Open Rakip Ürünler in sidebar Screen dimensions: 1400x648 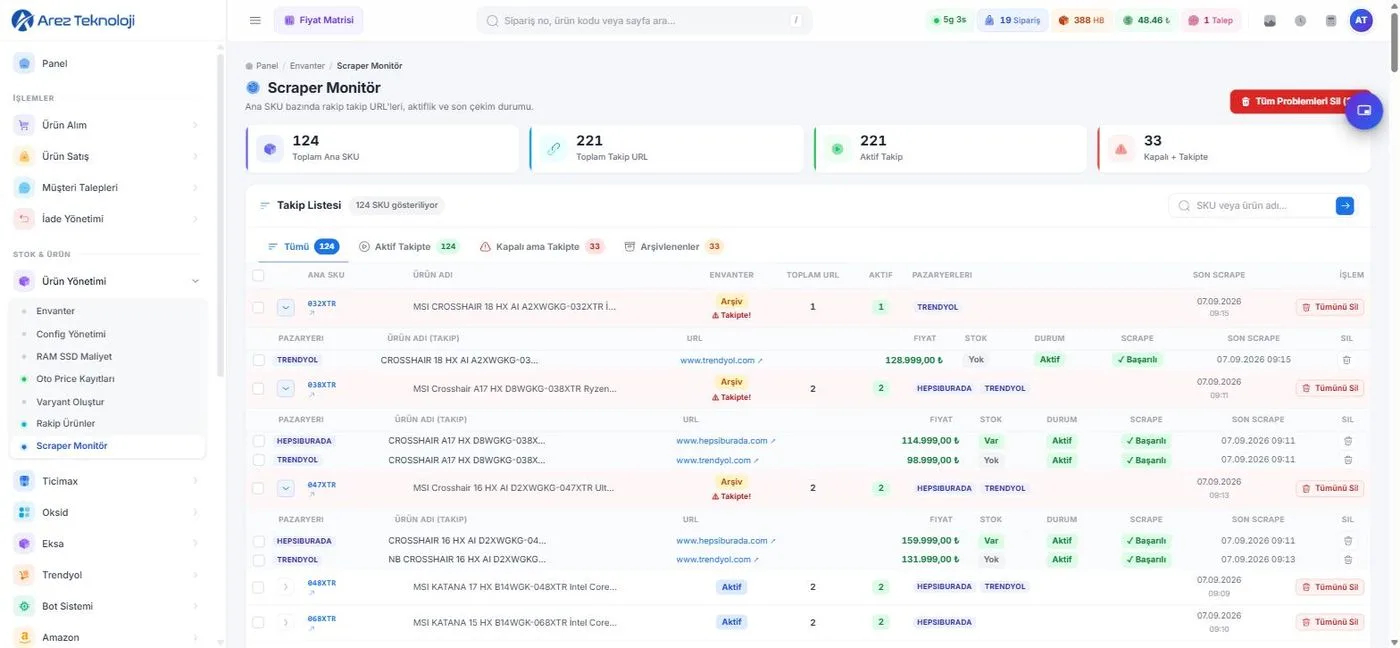pyautogui.click(x=65, y=423)
